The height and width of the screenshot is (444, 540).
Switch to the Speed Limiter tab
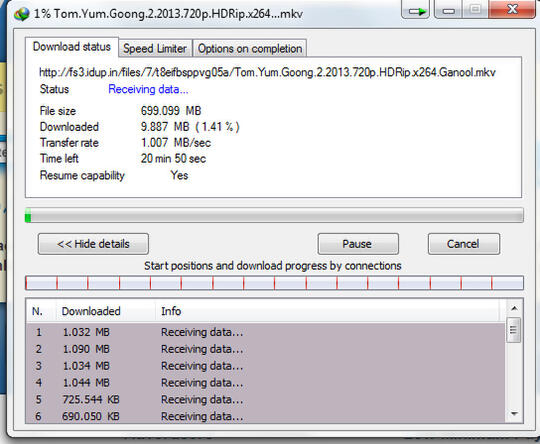click(x=155, y=48)
